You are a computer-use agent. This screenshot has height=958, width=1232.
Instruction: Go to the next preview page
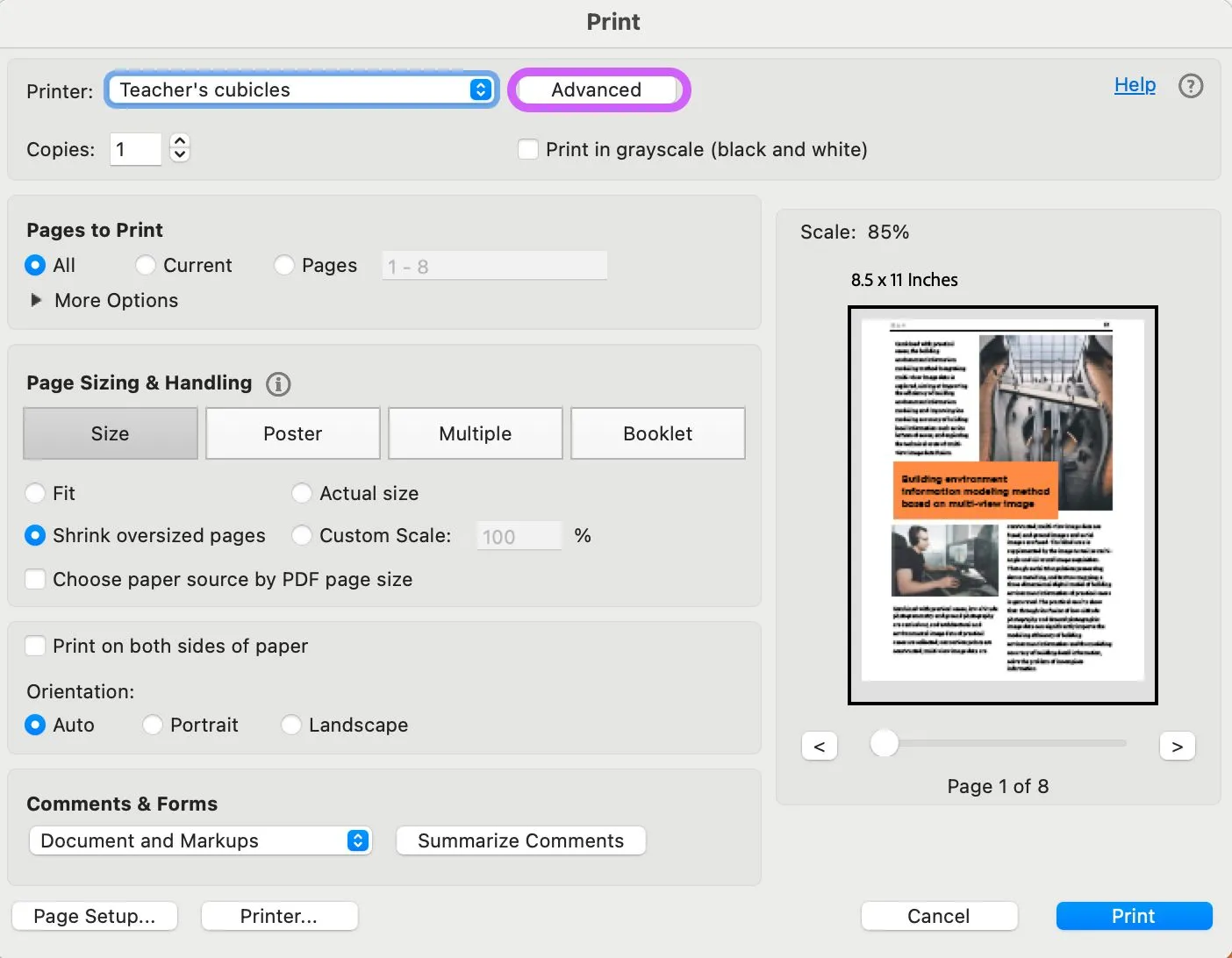click(x=1177, y=746)
